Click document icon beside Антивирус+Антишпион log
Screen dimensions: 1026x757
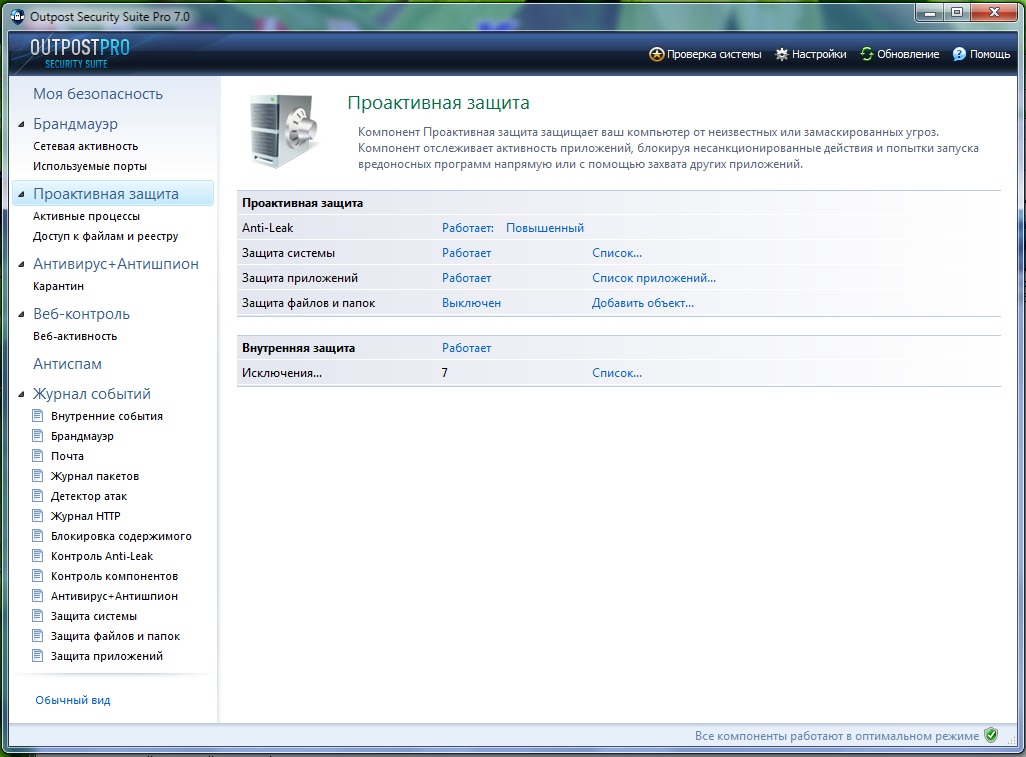pyautogui.click(x=38, y=595)
